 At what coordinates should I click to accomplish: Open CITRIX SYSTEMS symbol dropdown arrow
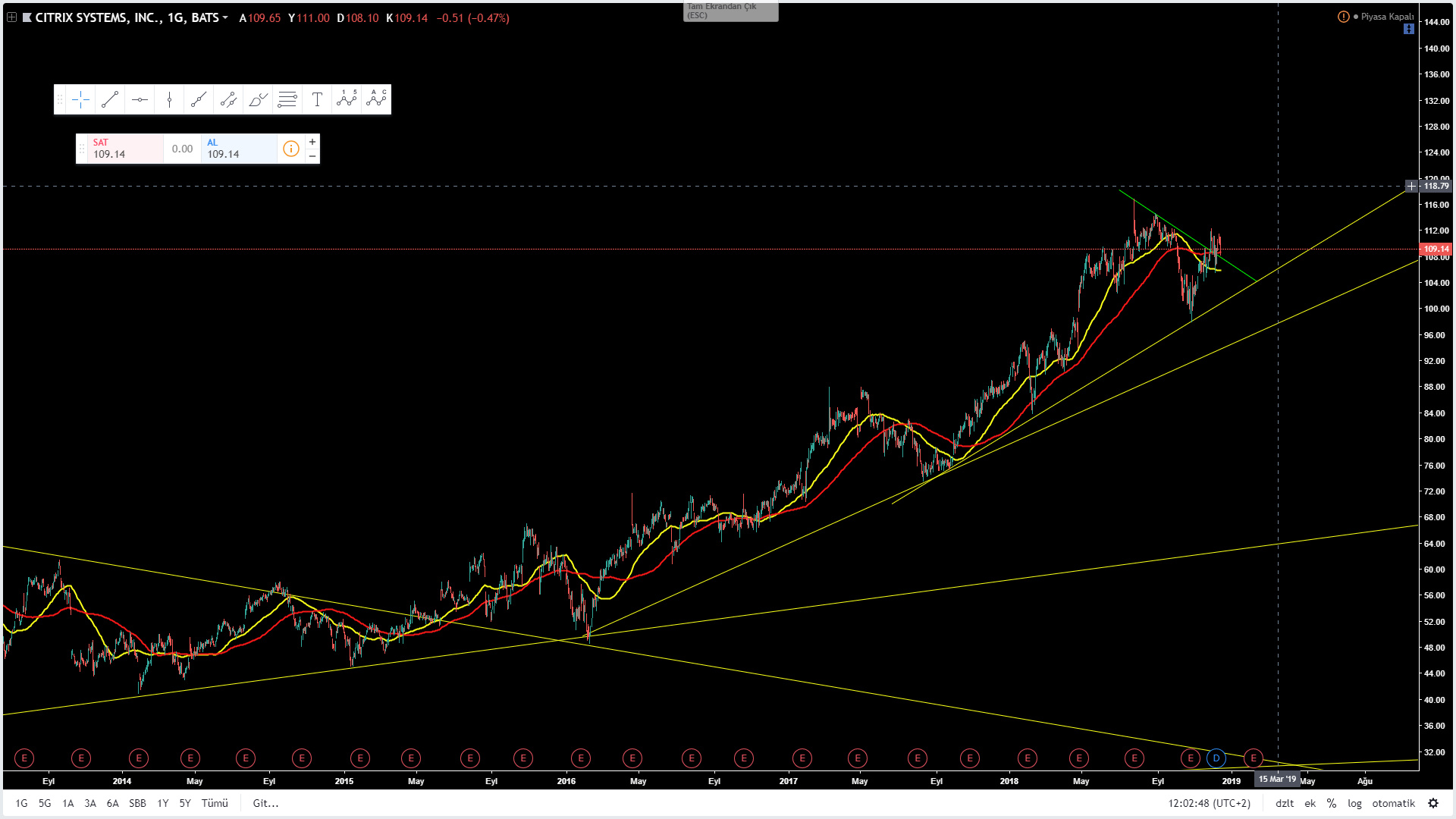tap(225, 17)
